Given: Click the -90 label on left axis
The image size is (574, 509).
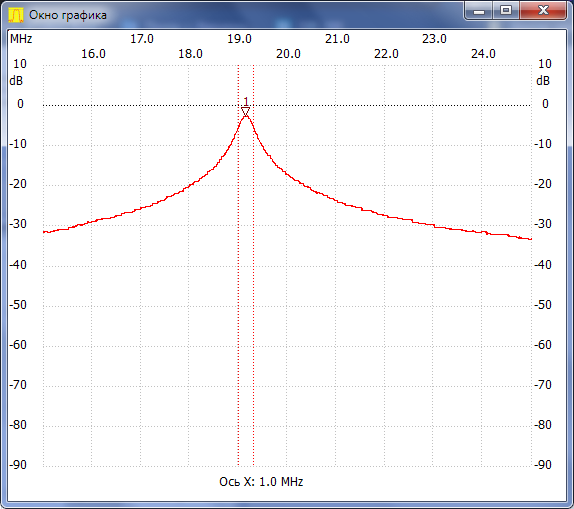Looking at the screenshot, I should pyautogui.click(x=18, y=465).
